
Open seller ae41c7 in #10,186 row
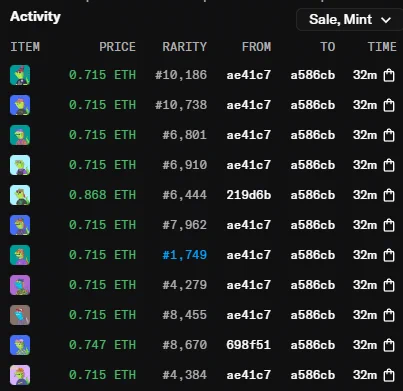point(249,75)
